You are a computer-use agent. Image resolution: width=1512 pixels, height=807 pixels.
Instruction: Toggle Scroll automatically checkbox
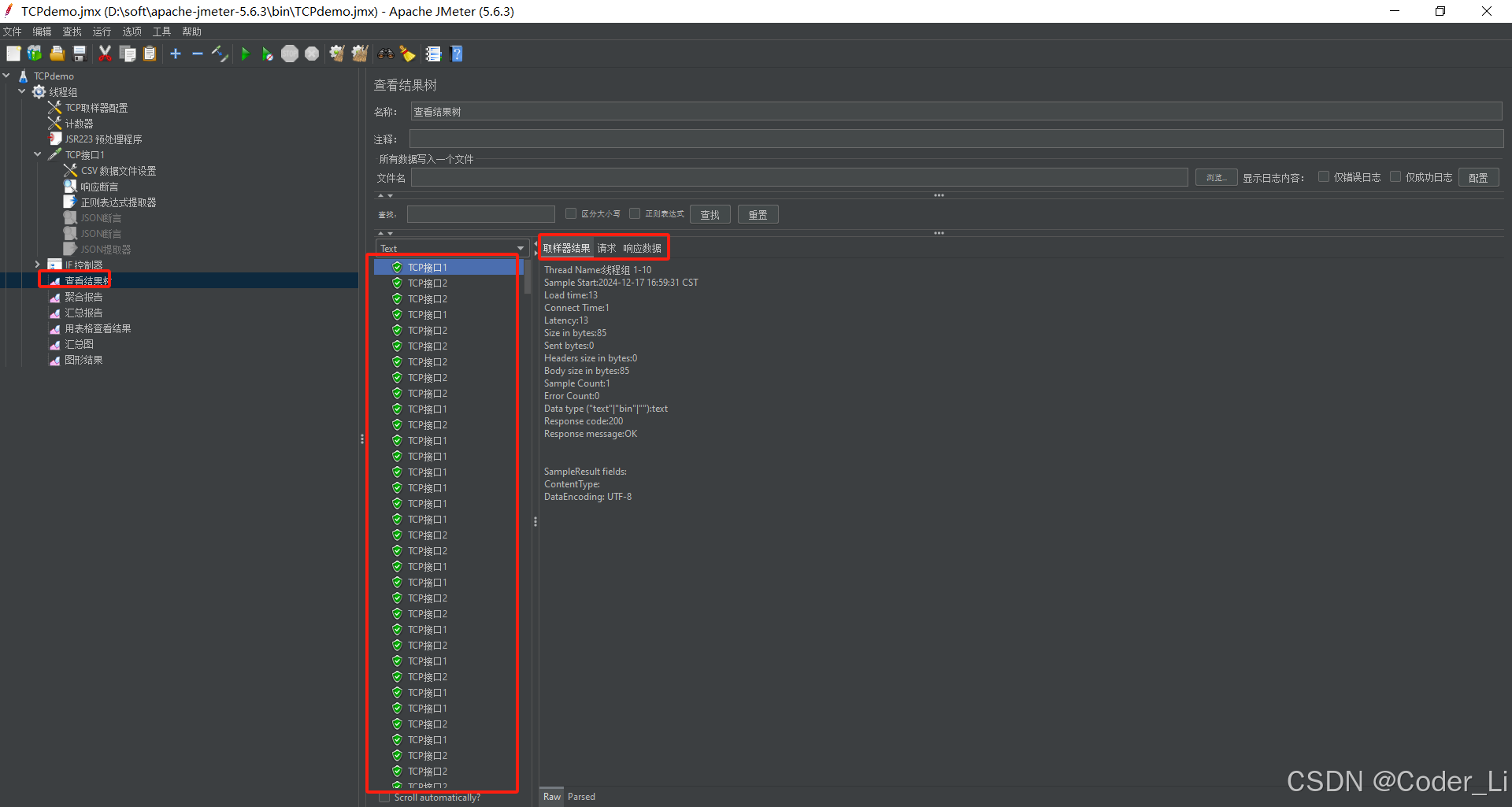pos(384,798)
